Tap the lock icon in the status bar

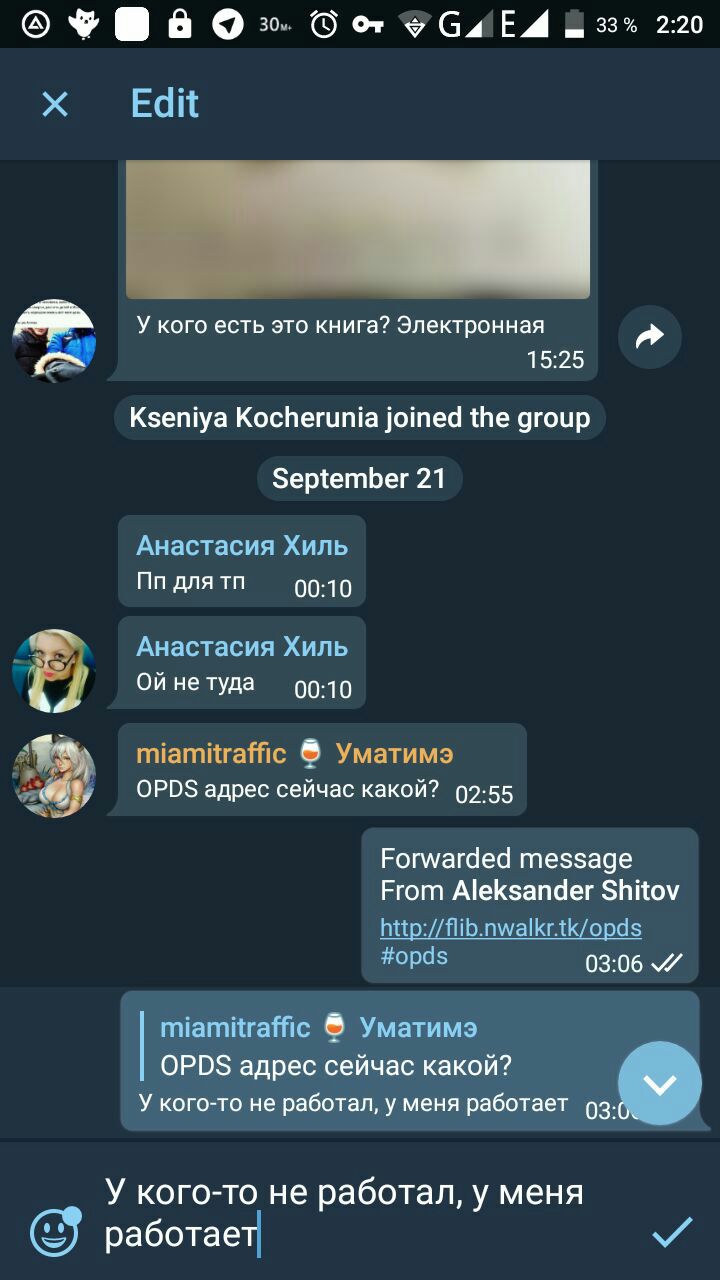point(180,24)
